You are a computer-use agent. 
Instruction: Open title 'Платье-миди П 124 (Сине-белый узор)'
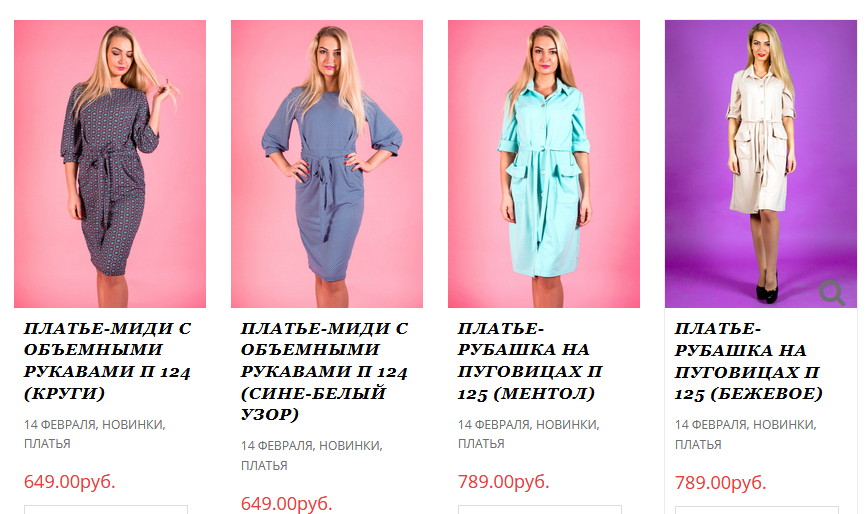324,371
